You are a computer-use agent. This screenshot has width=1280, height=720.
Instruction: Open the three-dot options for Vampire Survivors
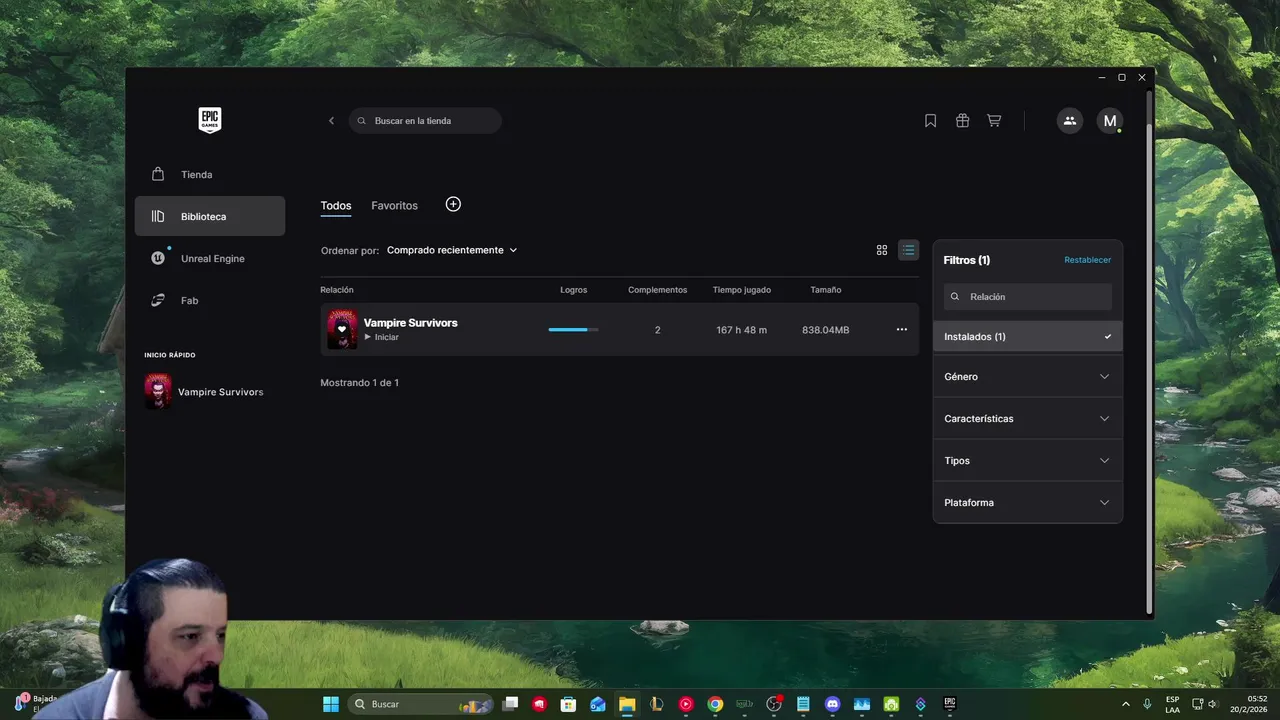(x=902, y=329)
